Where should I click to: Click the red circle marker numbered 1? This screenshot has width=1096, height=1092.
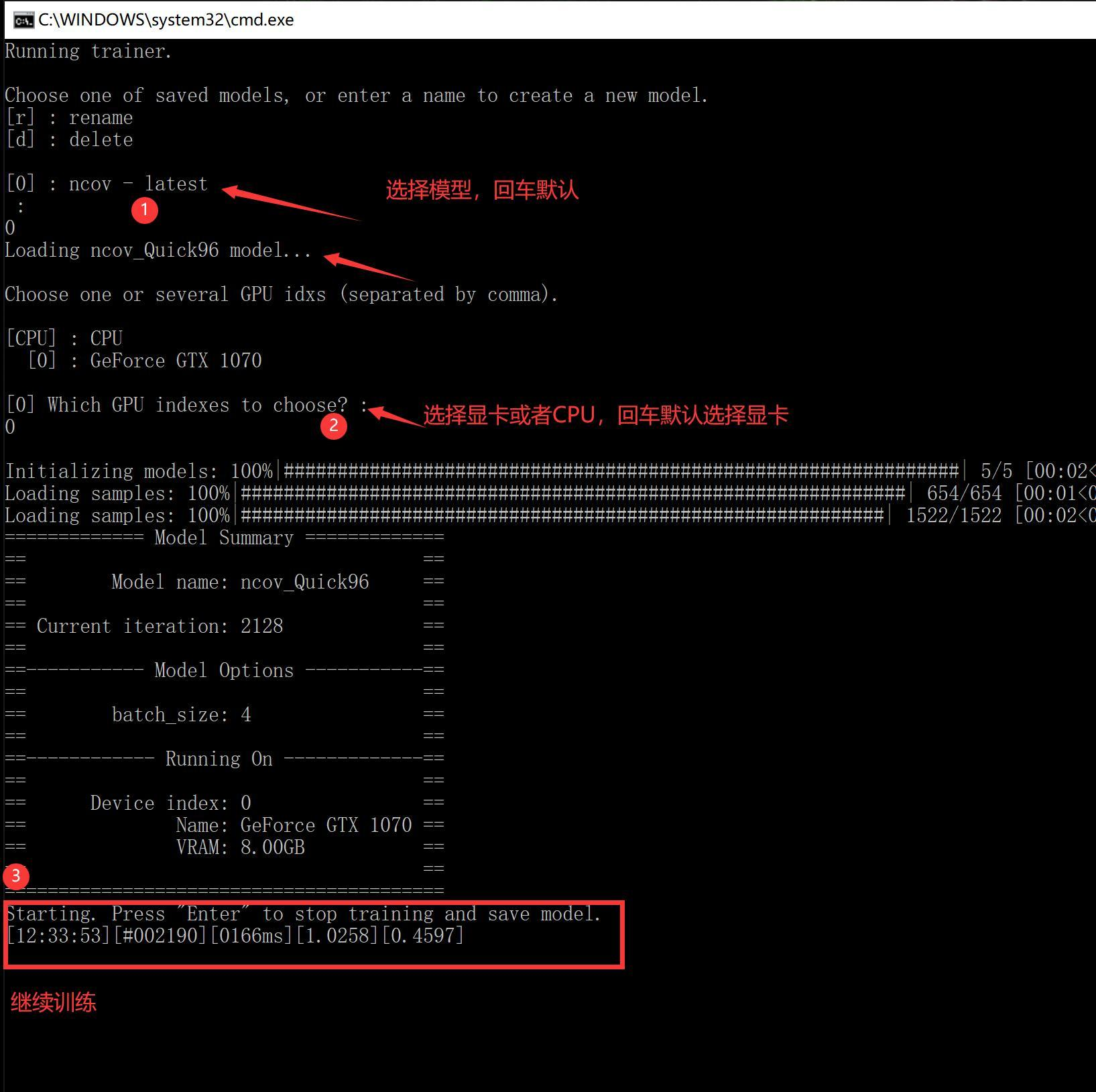click(x=144, y=210)
